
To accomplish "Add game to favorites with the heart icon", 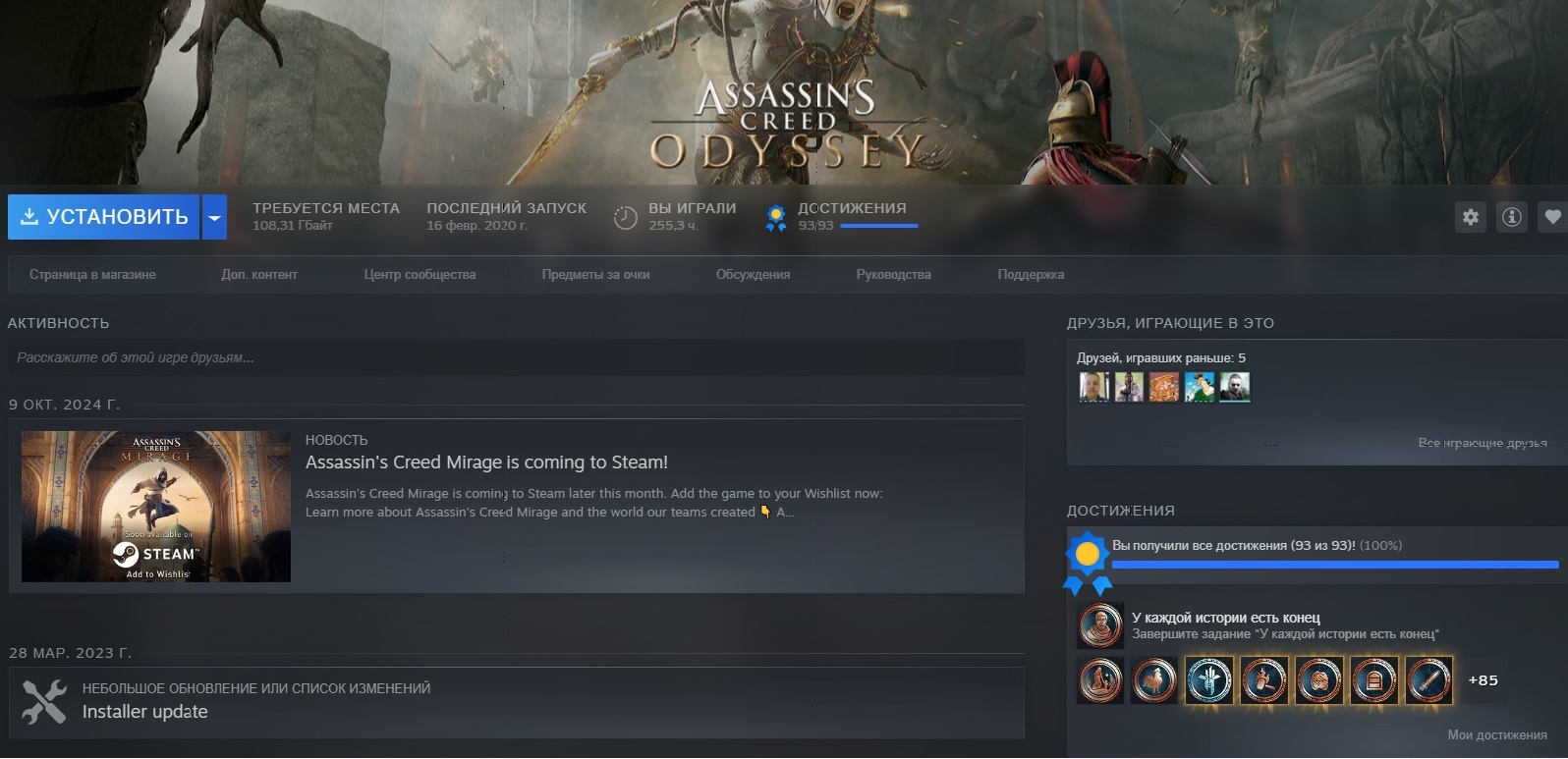I will (x=1552, y=217).
